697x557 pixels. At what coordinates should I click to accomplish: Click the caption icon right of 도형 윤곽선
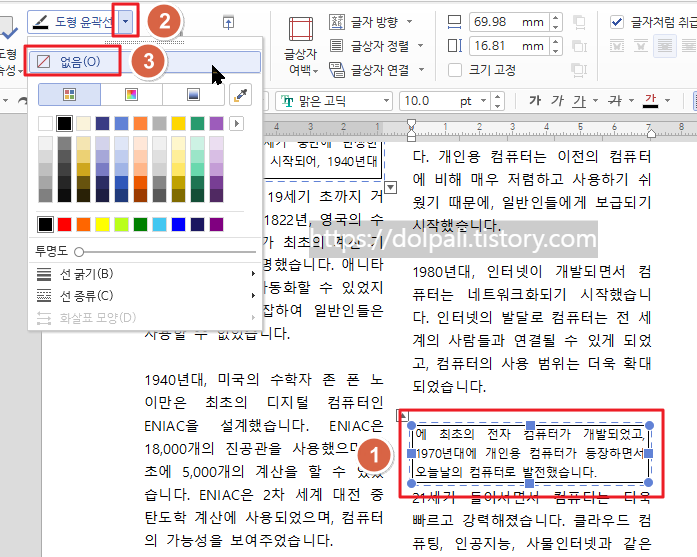(x=228, y=22)
